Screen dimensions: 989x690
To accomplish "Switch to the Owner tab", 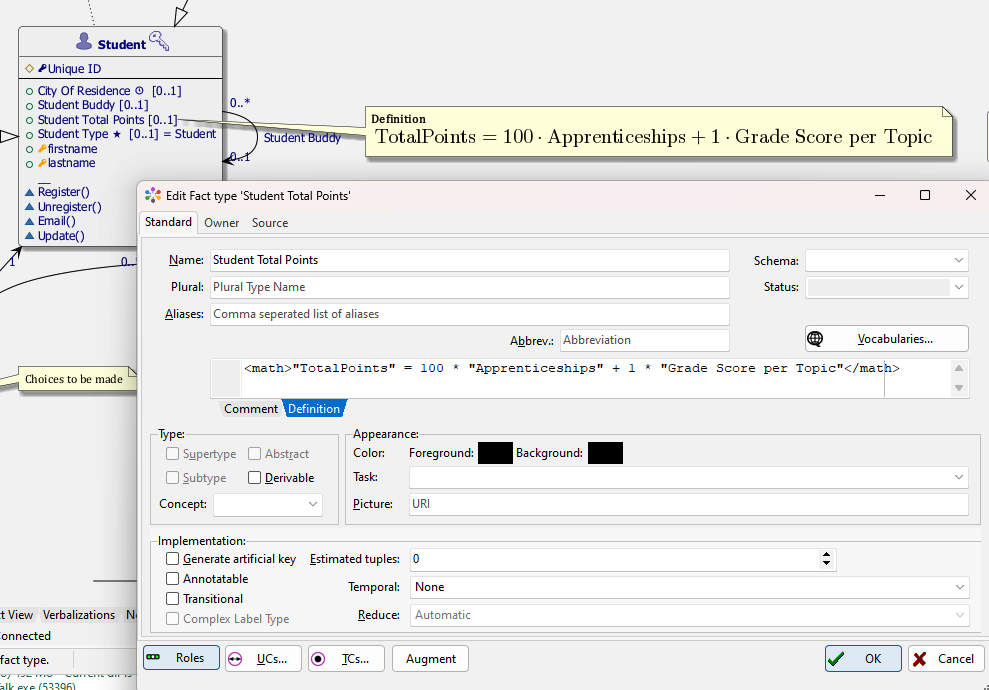I will tap(221, 223).
